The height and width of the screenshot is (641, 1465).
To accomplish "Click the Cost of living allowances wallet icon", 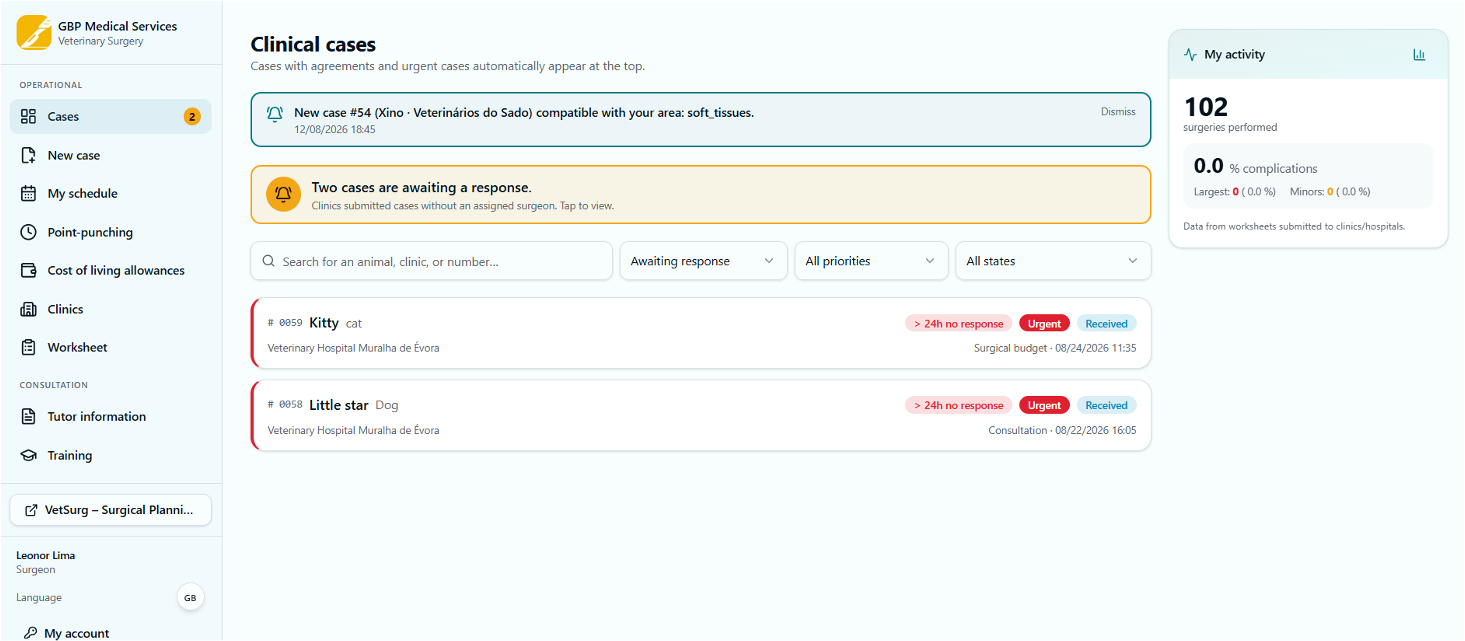I will pyautogui.click(x=28, y=271).
